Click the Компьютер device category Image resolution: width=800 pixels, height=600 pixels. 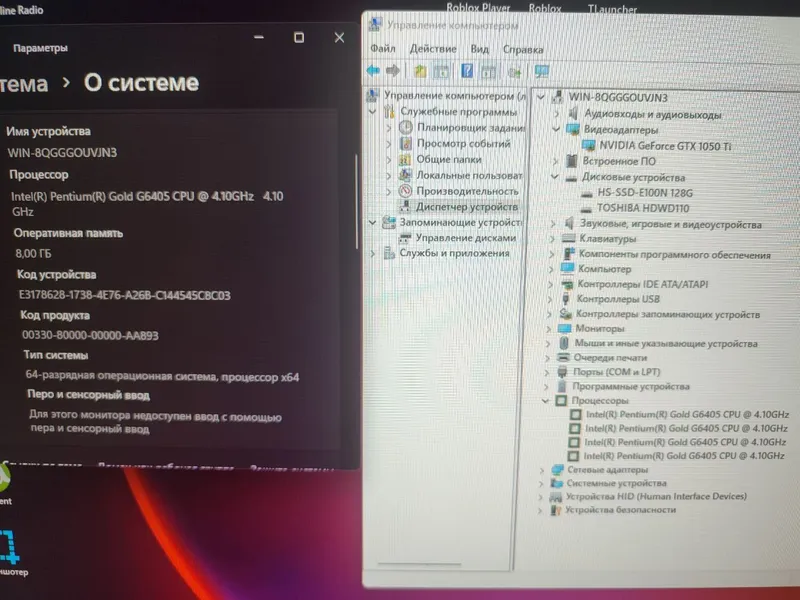tap(604, 269)
